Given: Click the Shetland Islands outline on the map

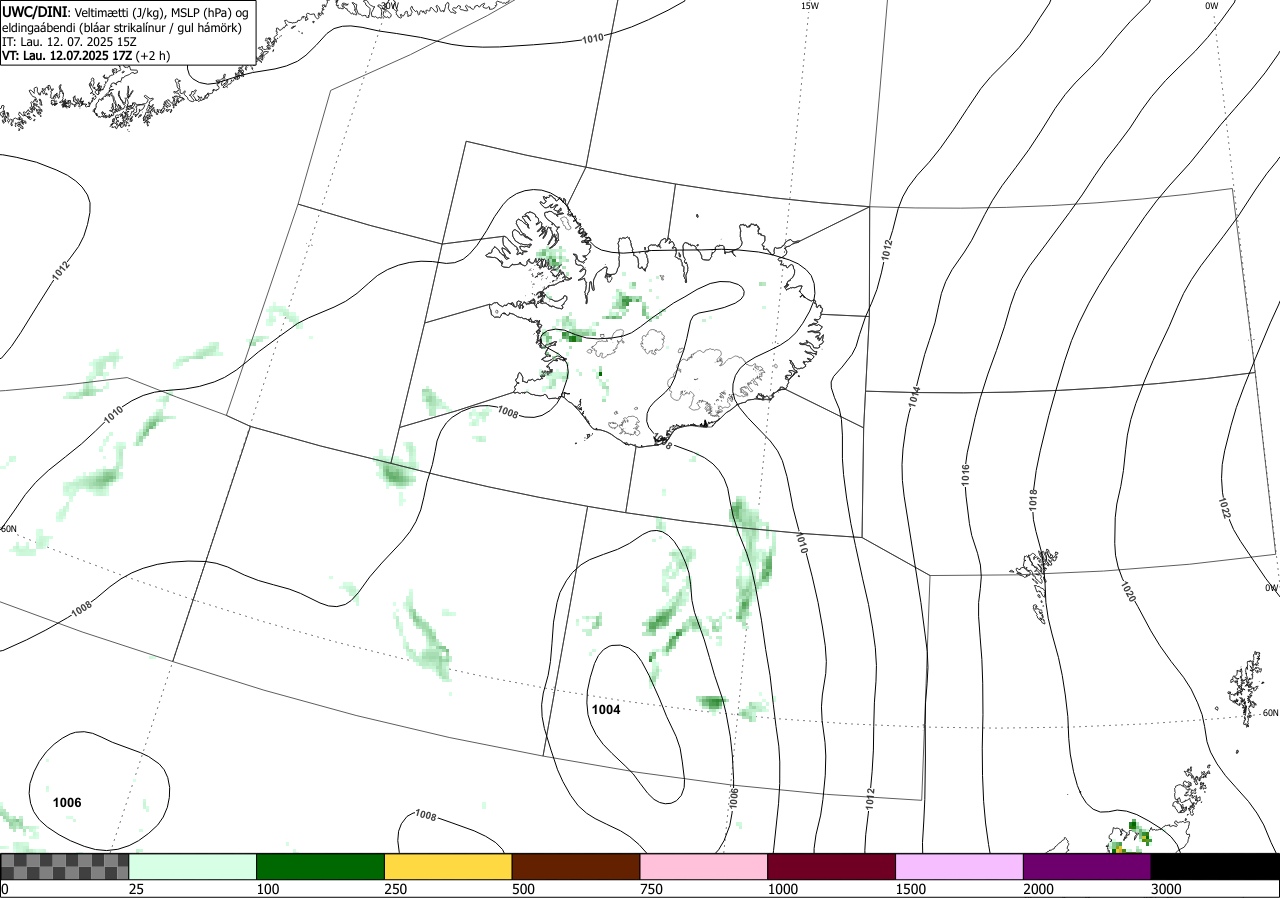Looking at the screenshot, I should 1245,690.
